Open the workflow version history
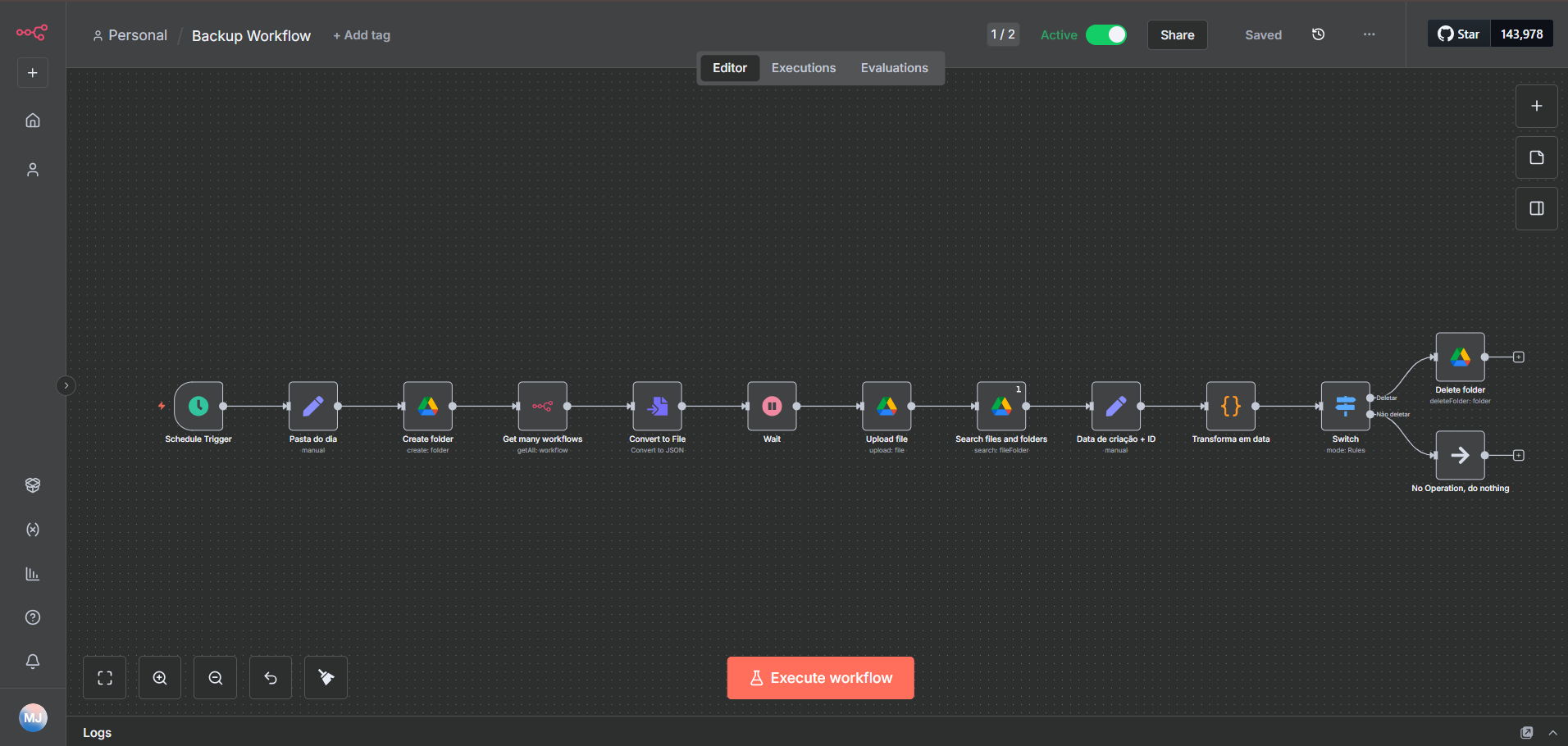The height and width of the screenshot is (746, 1568). click(1318, 34)
